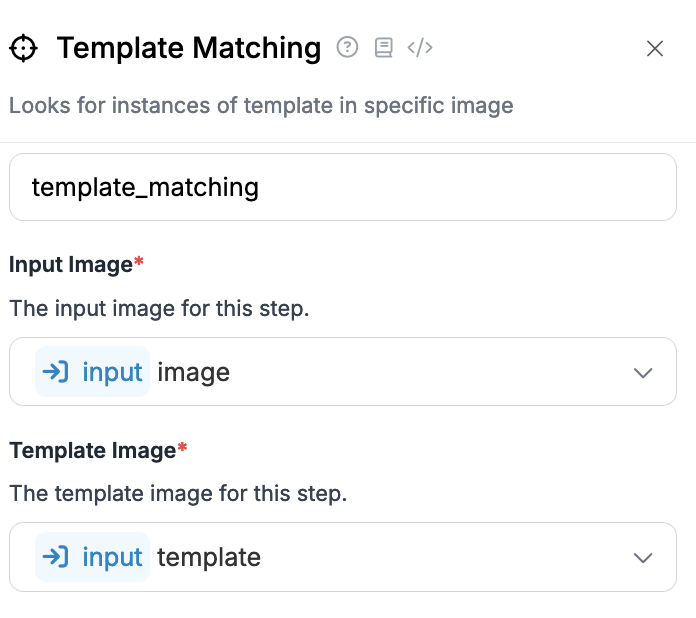Screen dimensions: 696x618
Task: Open the documentation book icon
Action: tap(384, 48)
